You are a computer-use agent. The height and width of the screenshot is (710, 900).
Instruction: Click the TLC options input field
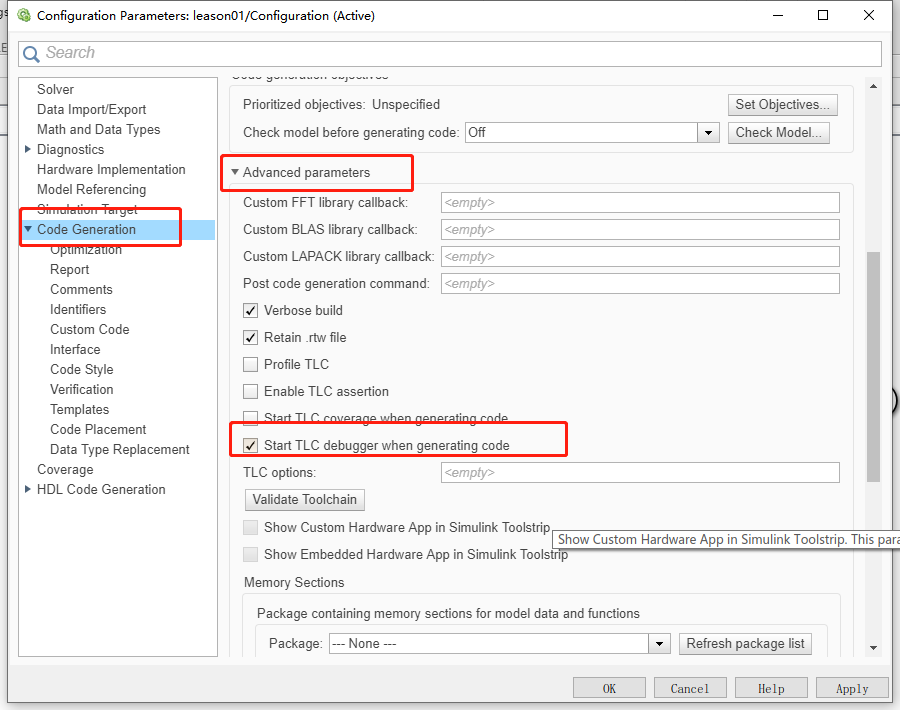[640, 472]
